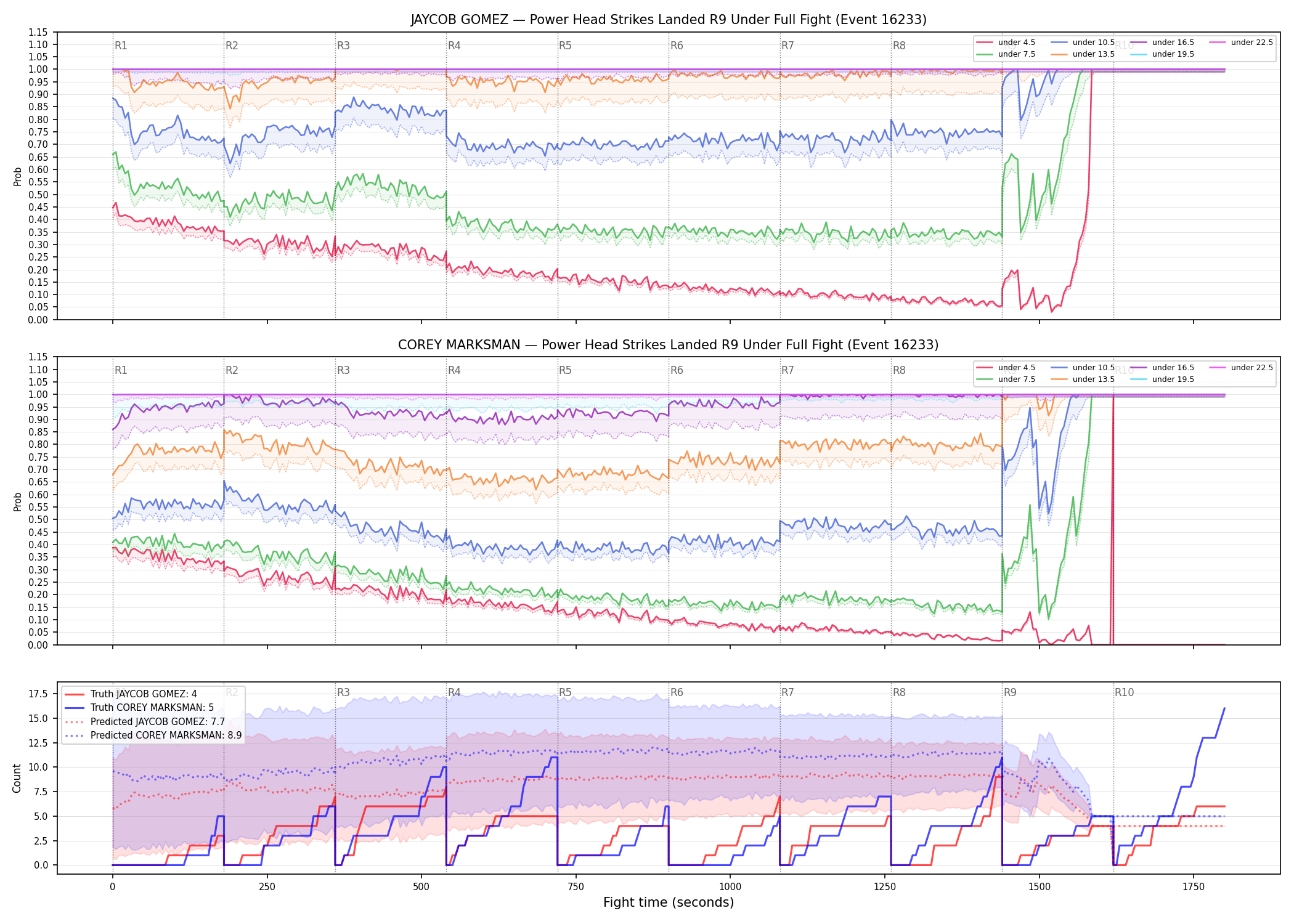Screen dimensions: 1294x924
Task: Click the '1000' tick on the time axis
Action: [730, 887]
